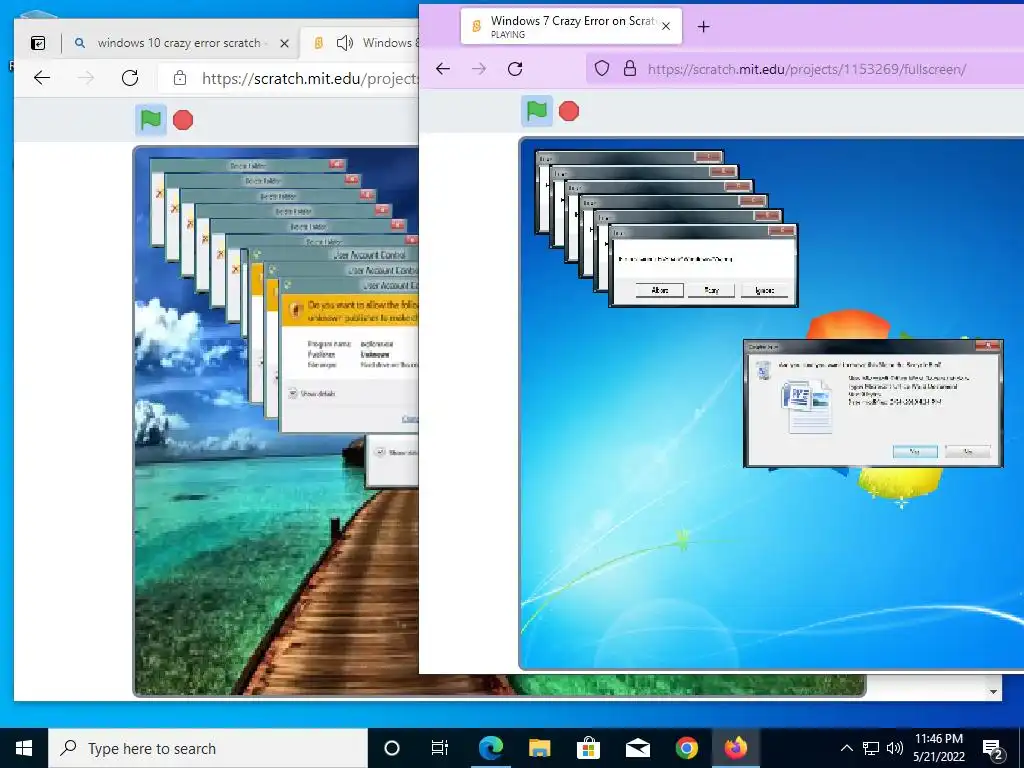Open the notification center icon
This screenshot has width=1024, height=768.
pos(993,749)
